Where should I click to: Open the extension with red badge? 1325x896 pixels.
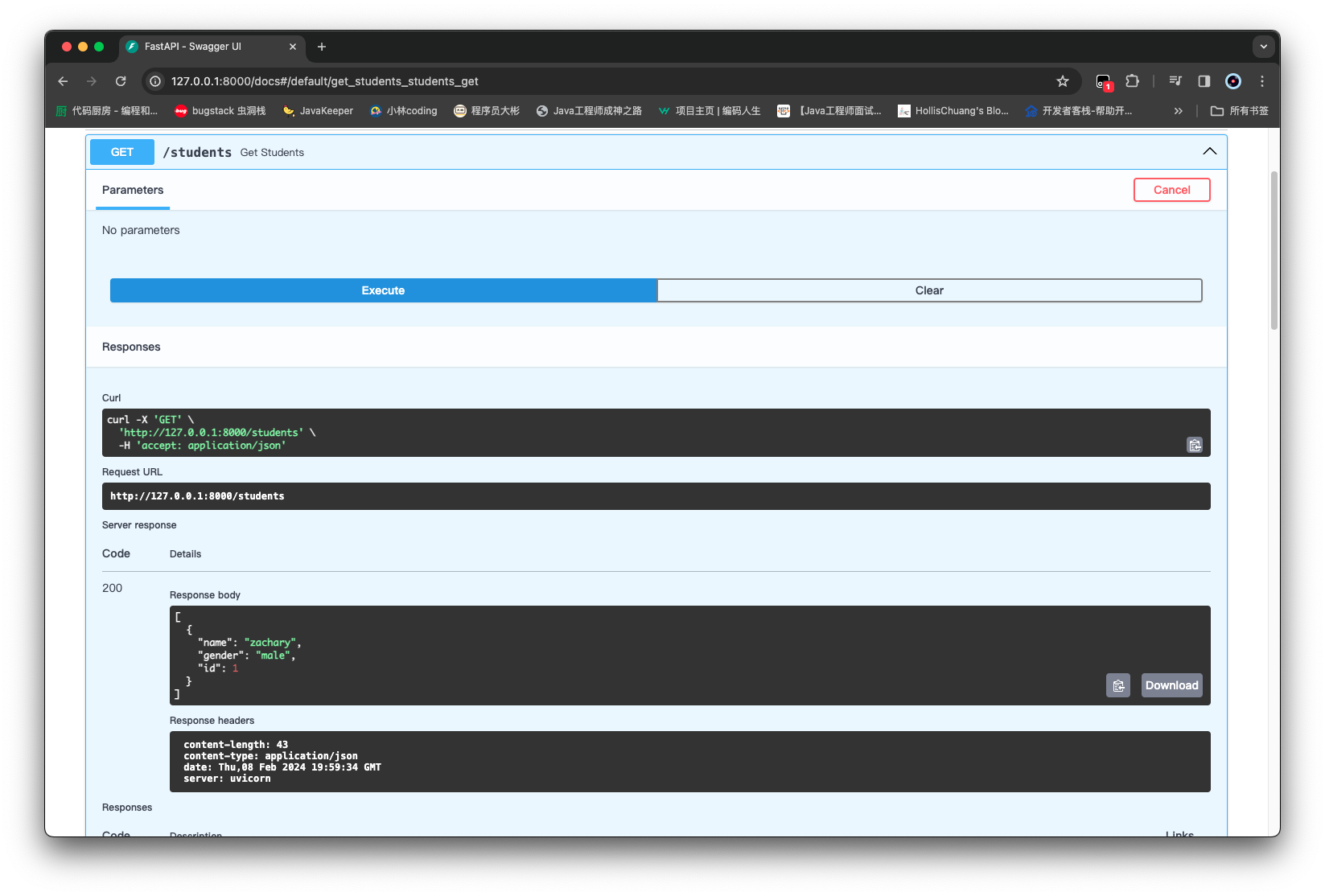click(x=1104, y=82)
